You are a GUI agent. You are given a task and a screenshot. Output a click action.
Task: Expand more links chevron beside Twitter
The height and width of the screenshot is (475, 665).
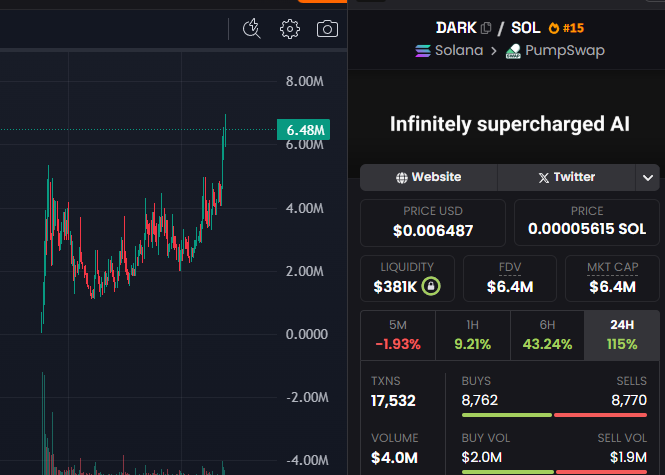coord(648,177)
